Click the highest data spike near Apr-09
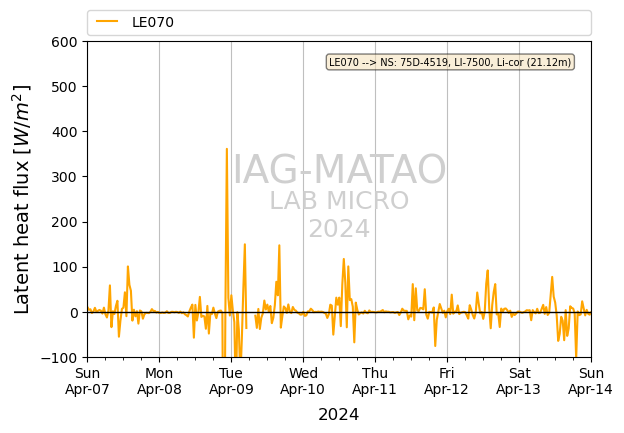 click(227, 149)
